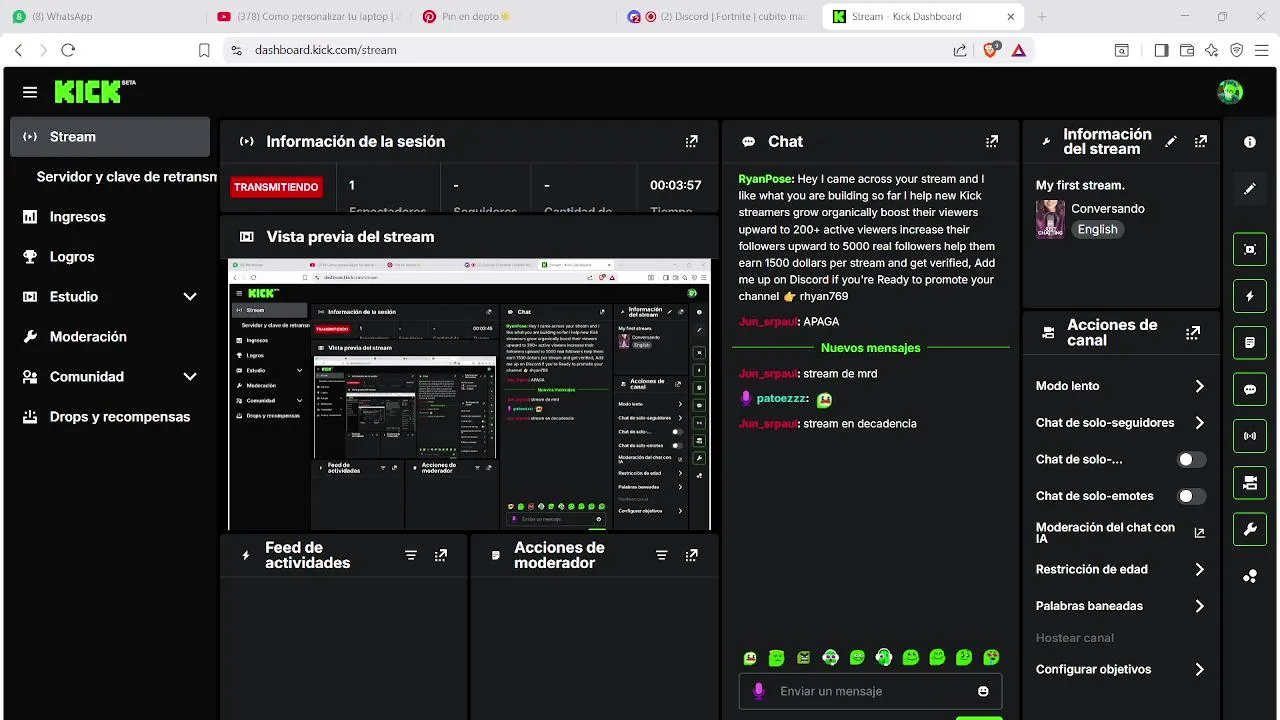Open filter options in Feed de actividades

[411, 555]
